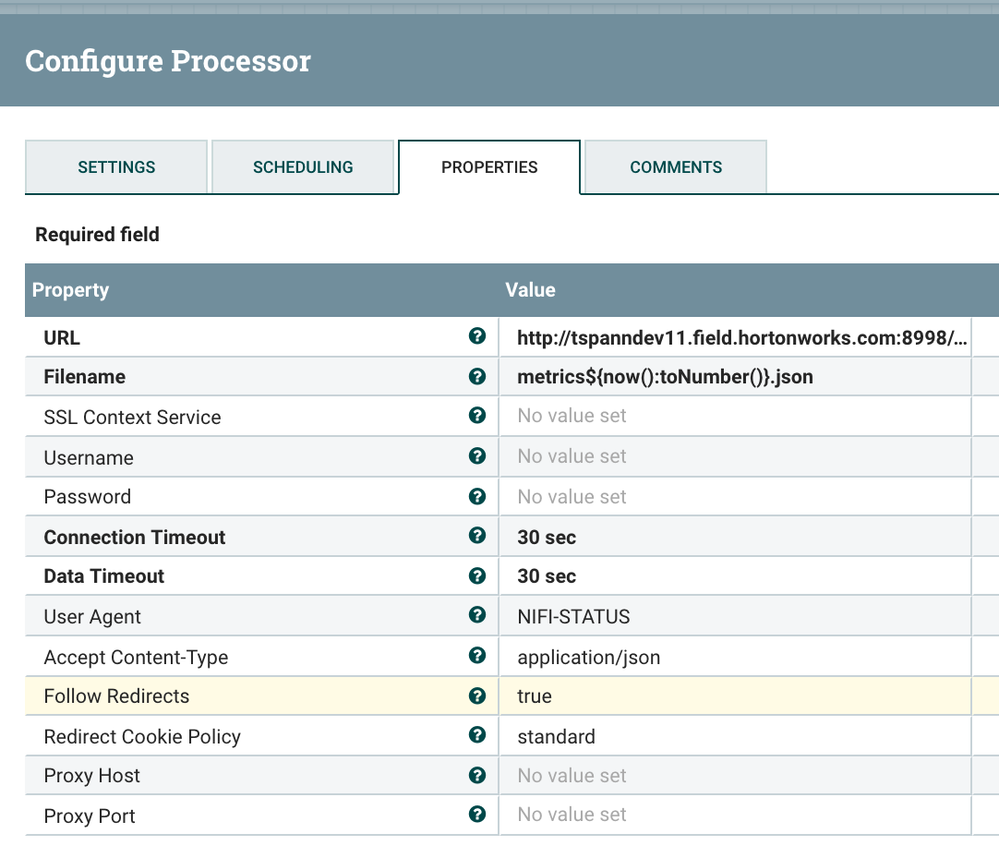Click the help icon next to URL
The image size is (999, 861).
click(x=477, y=337)
